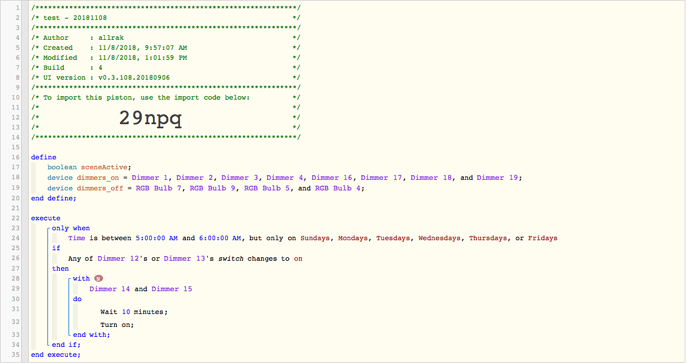Click the 'dimmers_off' variable name

pyautogui.click(x=100, y=188)
